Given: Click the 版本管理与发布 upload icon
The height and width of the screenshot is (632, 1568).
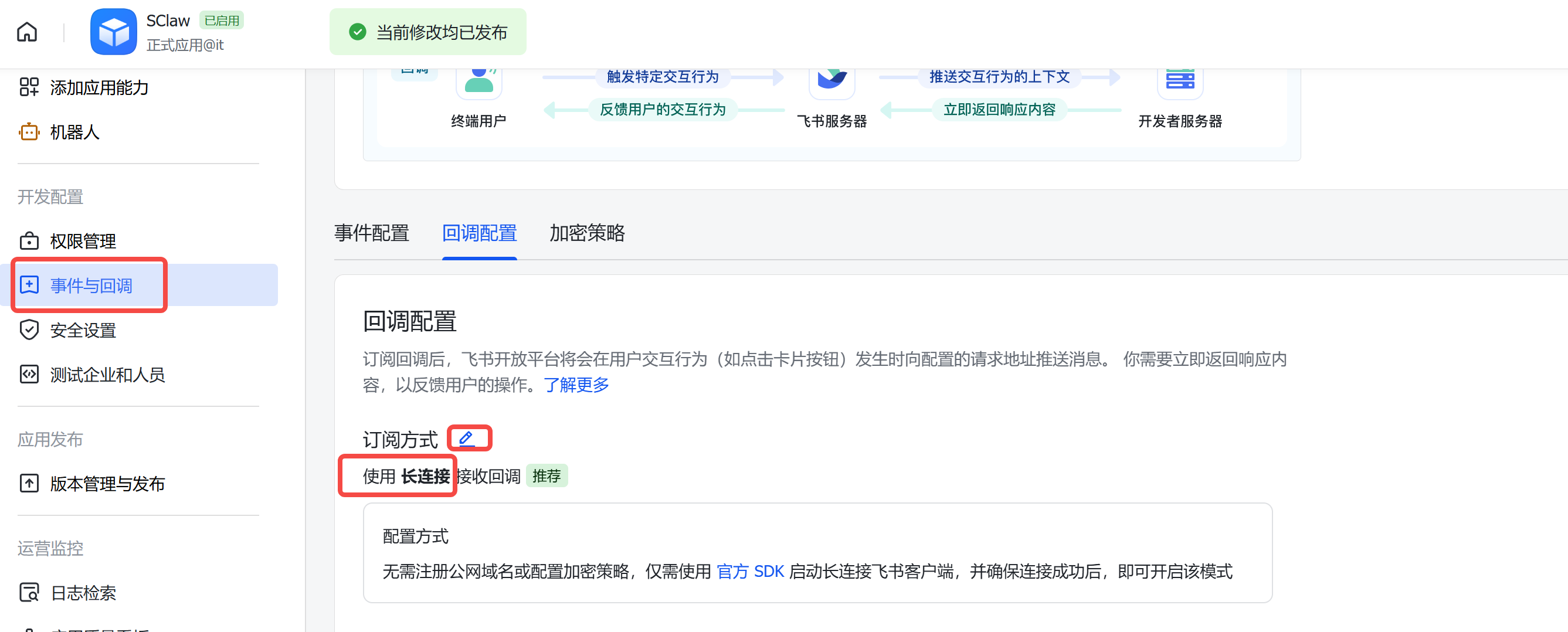Looking at the screenshot, I should coord(29,484).
